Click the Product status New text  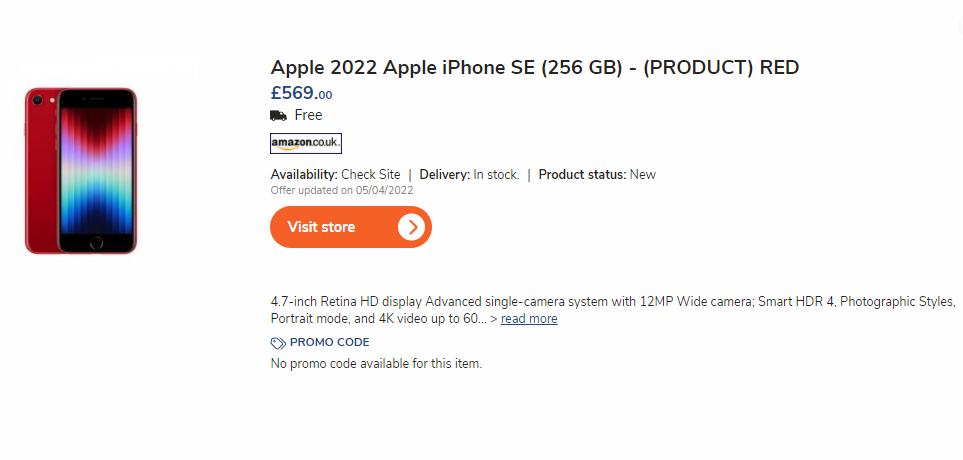(x=597, y=174)
